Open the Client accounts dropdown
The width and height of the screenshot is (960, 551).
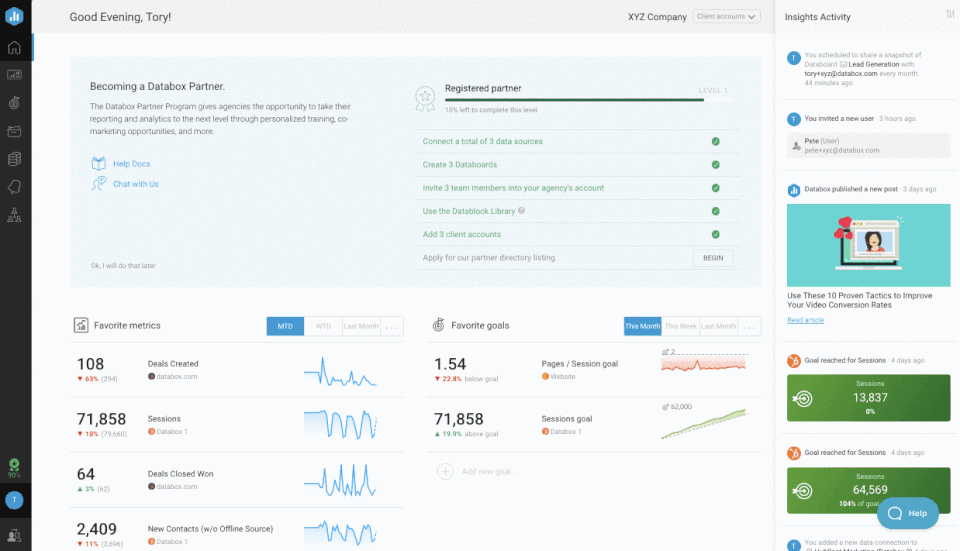[x=727, y=17]
